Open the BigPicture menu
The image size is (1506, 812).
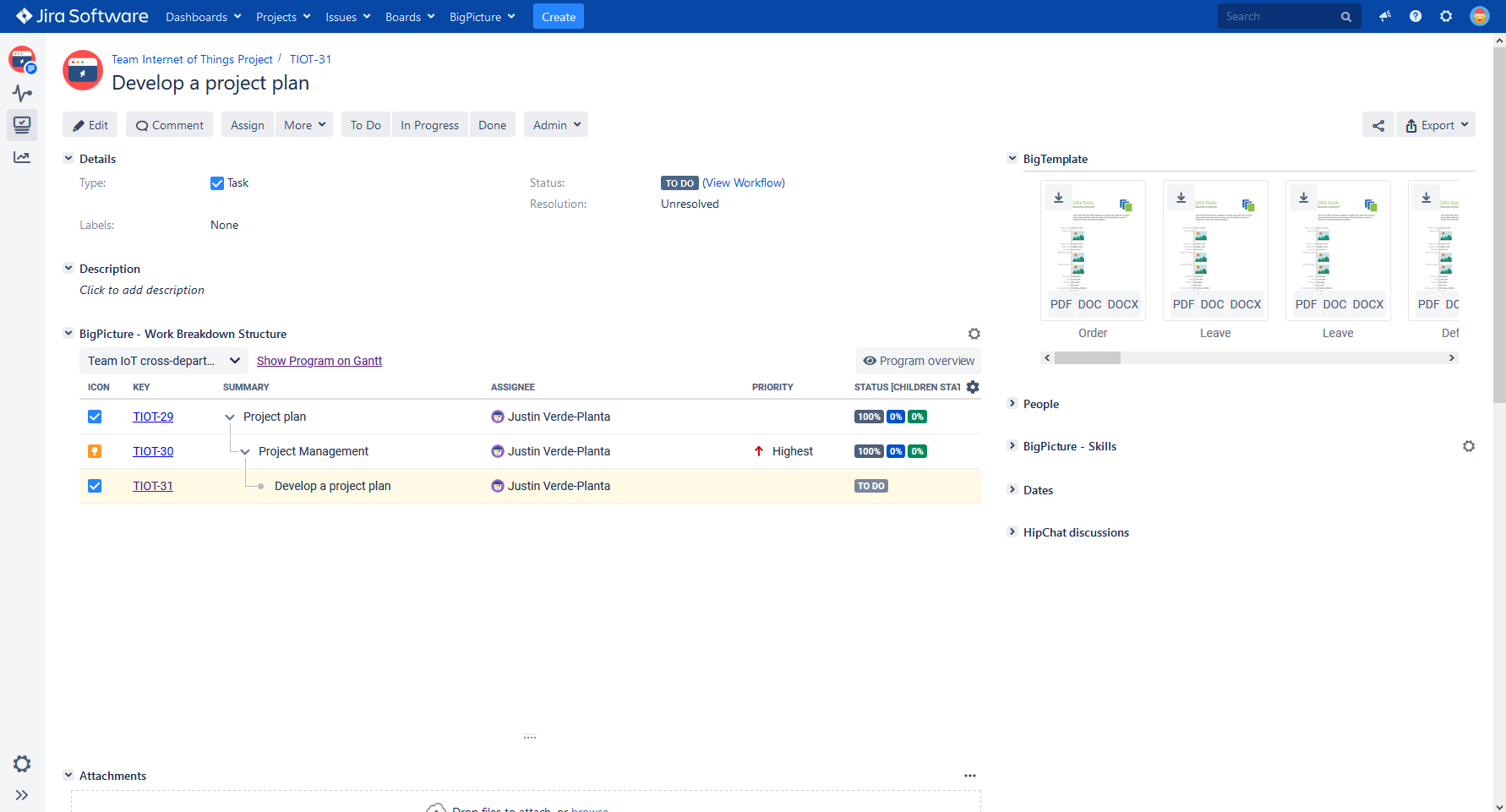[482, 17]
